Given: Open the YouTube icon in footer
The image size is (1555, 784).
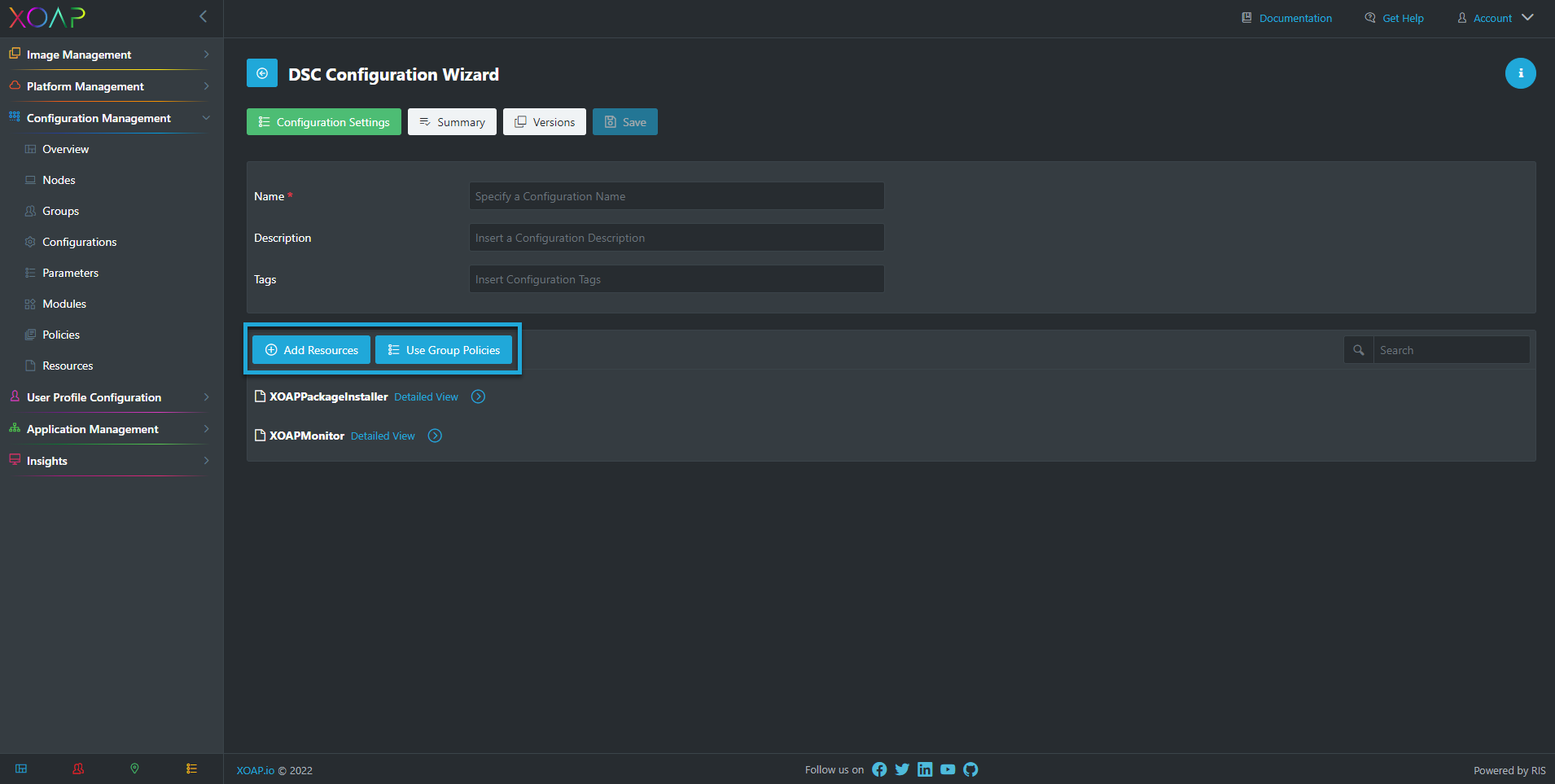Looking at the screenshot, I should tap(948, 769).
